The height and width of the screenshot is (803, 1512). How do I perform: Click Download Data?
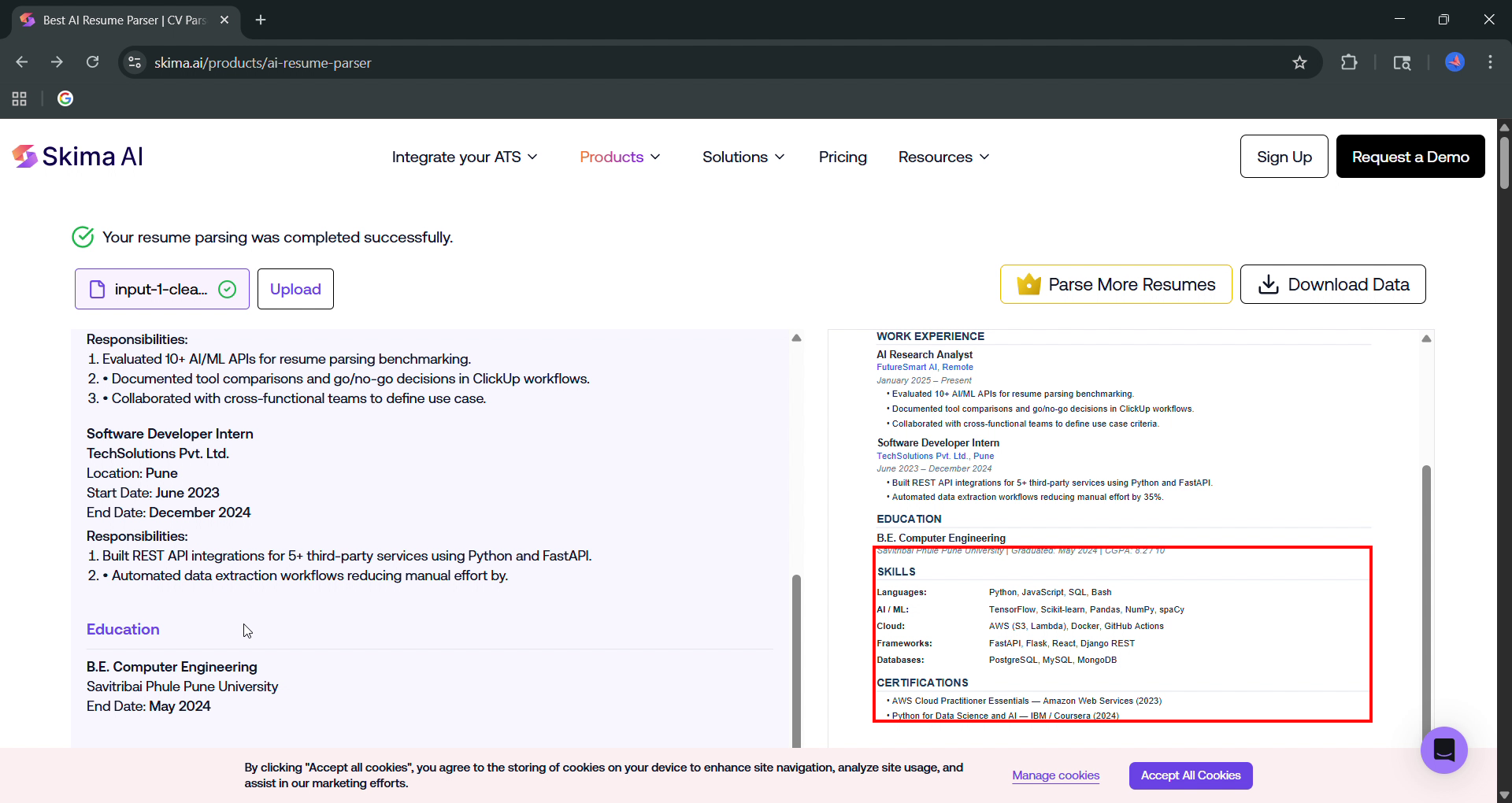pos(1332,284)
